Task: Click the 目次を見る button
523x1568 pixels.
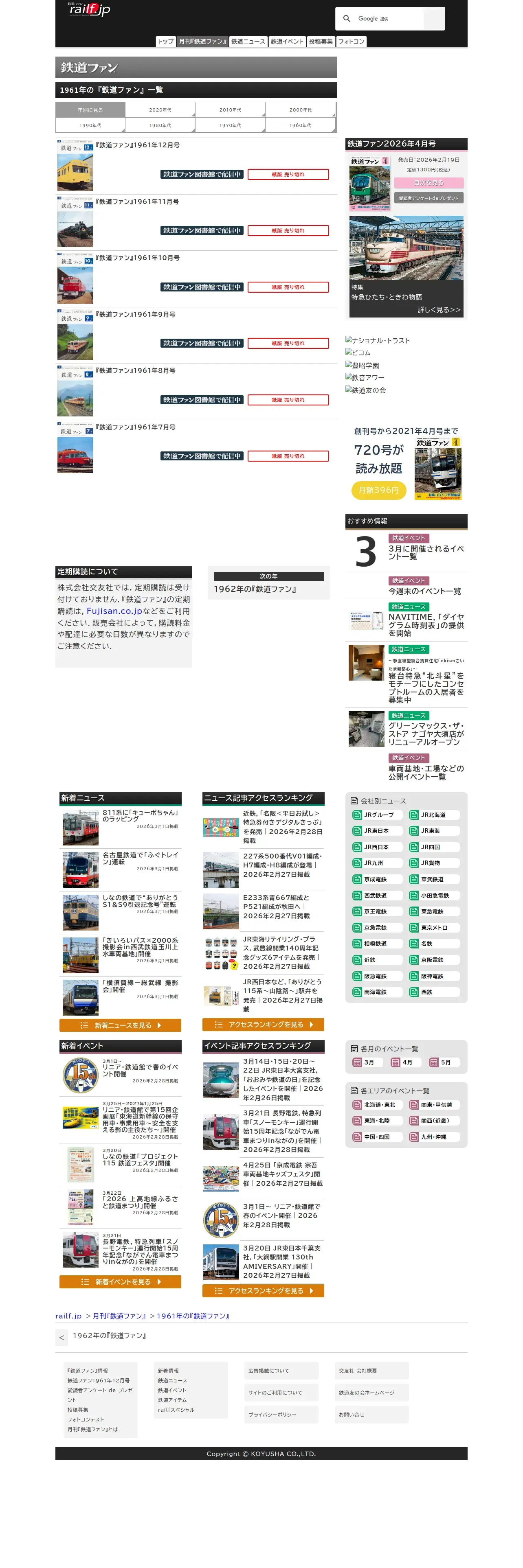Action: 429,183
